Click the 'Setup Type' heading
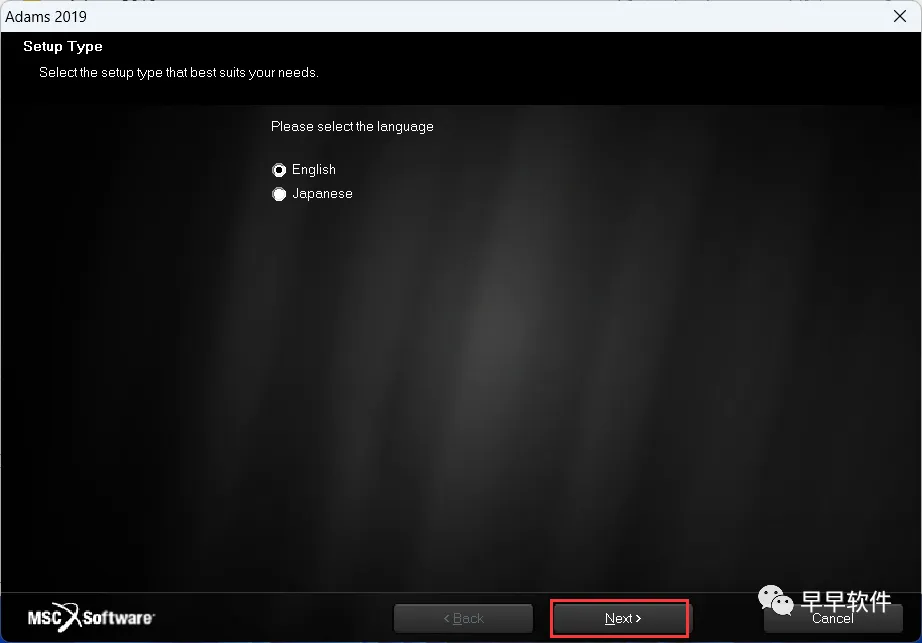The width and height of the screenshot is (922, 643). pos(63,46)
